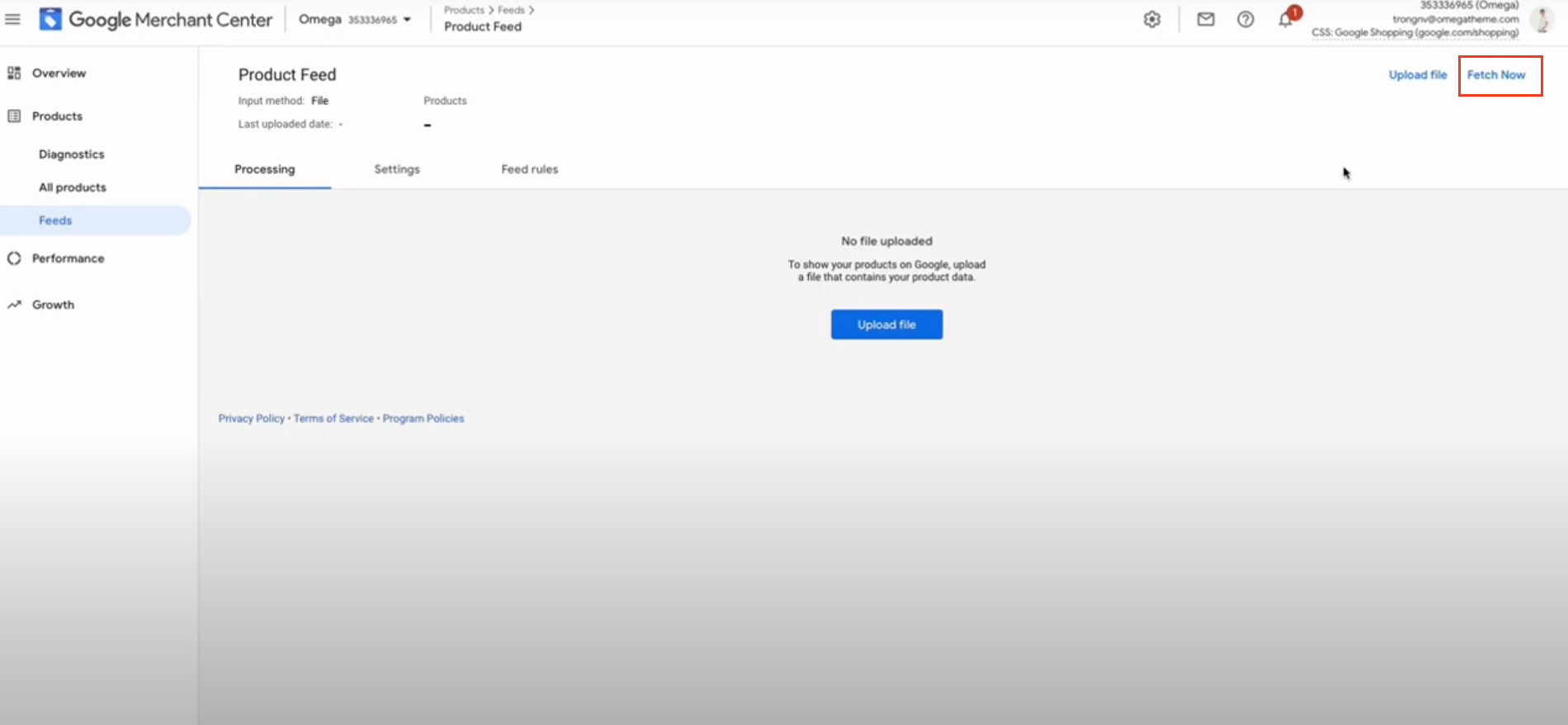Image resolution: width=1568 pixels, height=725 pixels.
Task: Click the 'Product Feed' breadcrumb title
Action: tap(483, 26)
